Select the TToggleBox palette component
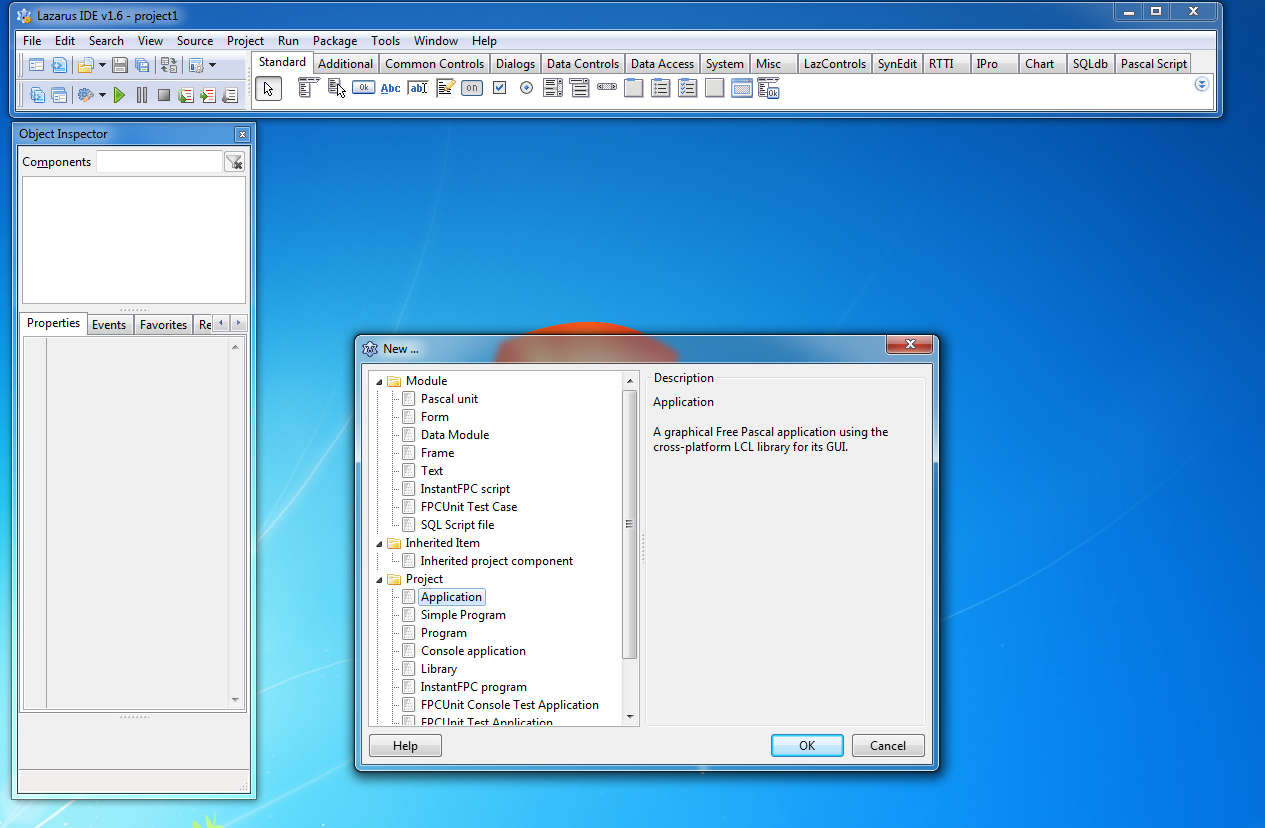The width and height of the screenshot is (1265, 828). click(472, 88)
